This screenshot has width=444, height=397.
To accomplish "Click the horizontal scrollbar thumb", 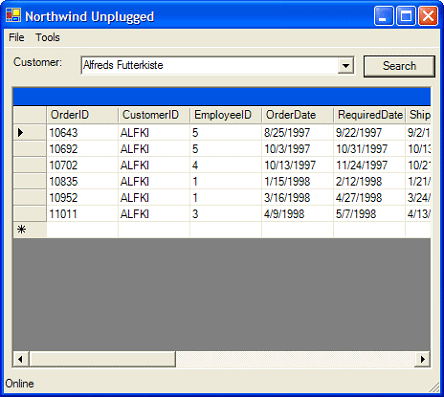I will coord(102,359).
